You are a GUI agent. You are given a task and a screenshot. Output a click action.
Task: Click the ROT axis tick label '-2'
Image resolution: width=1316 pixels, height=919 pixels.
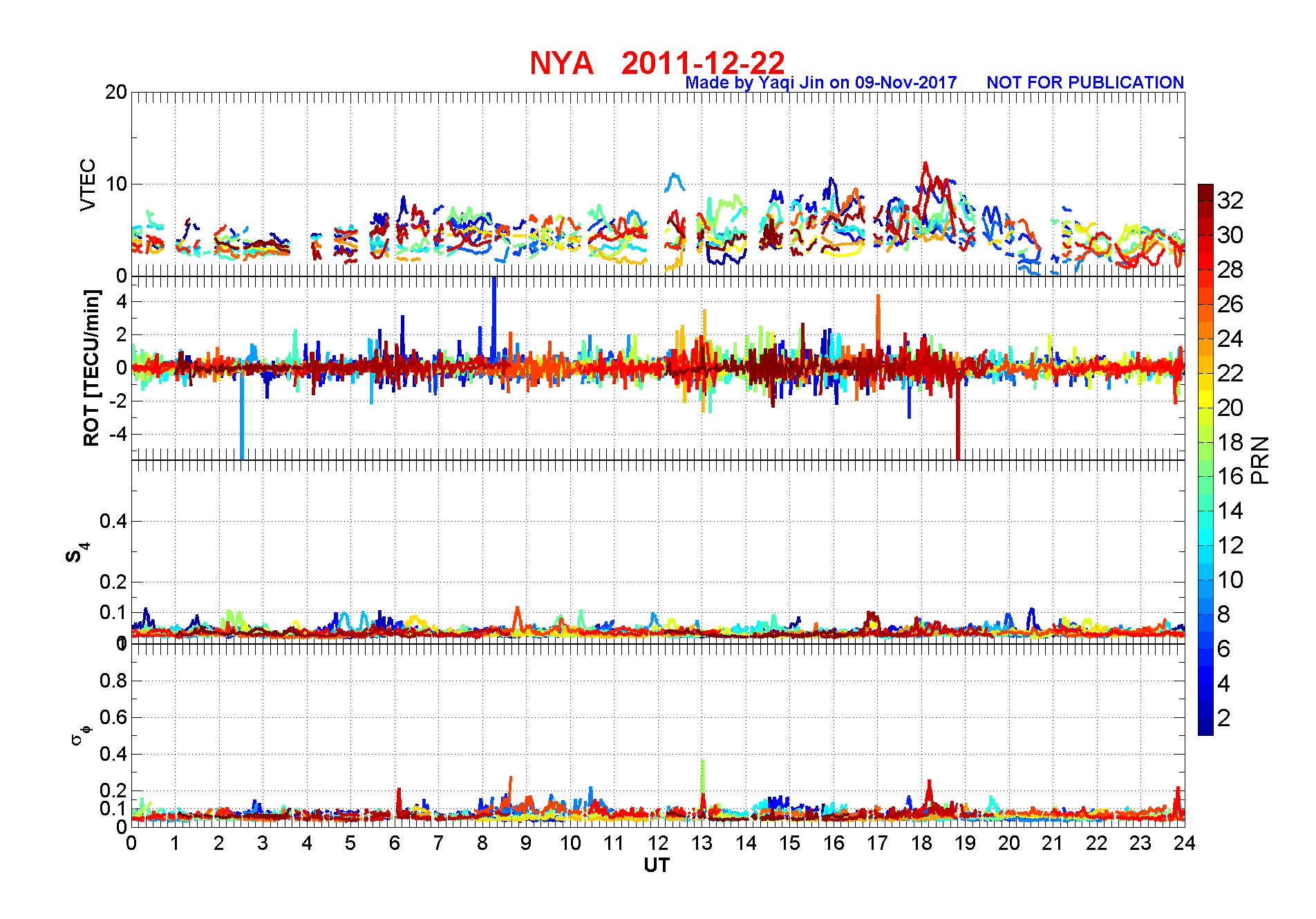118,401
